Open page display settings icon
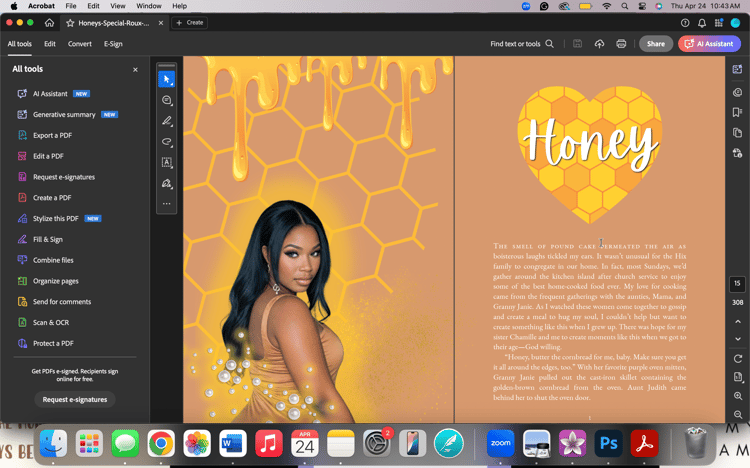Screen dimensions: 750x468 point(738,377)
